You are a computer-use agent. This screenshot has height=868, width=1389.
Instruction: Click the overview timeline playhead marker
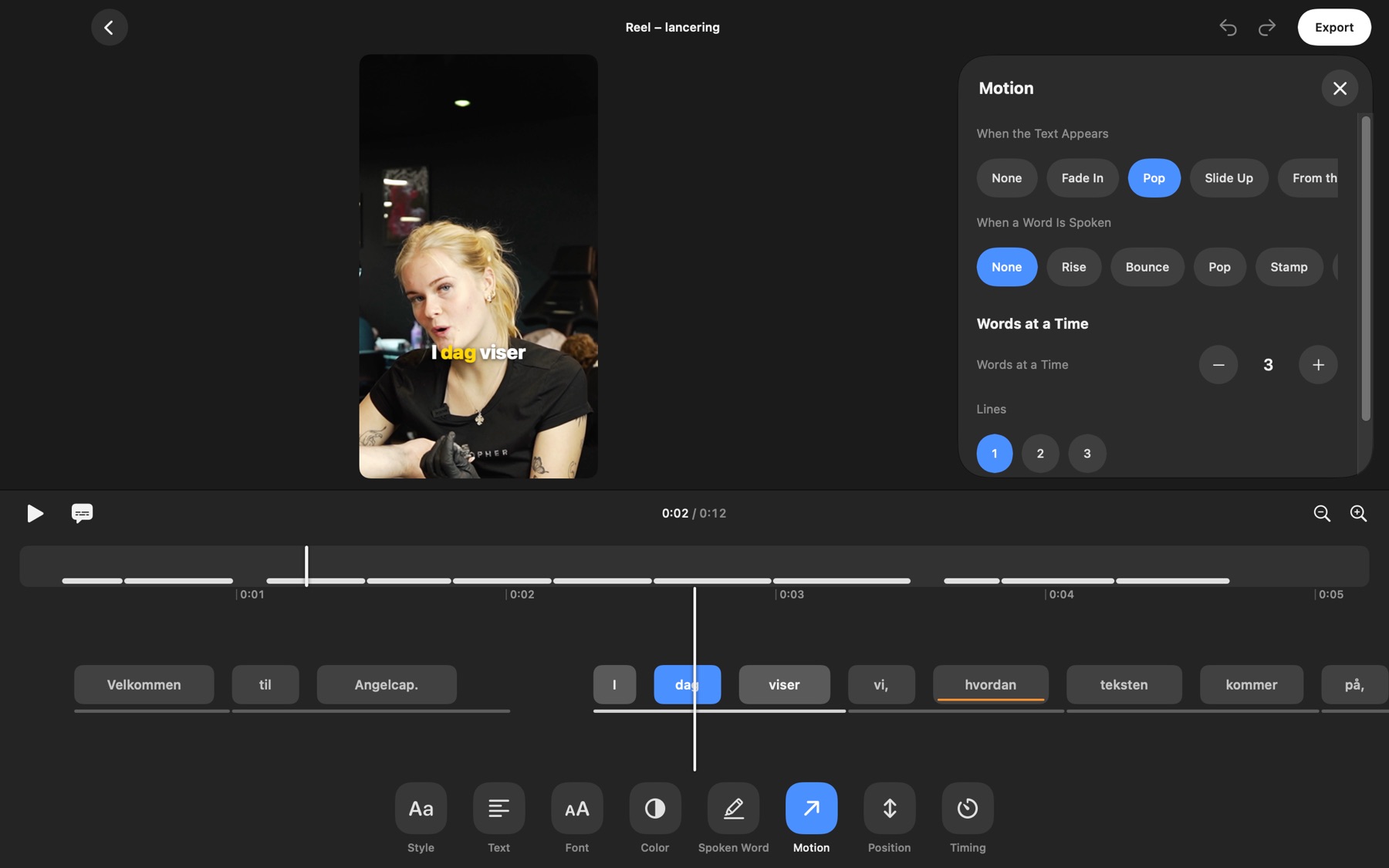306,566
